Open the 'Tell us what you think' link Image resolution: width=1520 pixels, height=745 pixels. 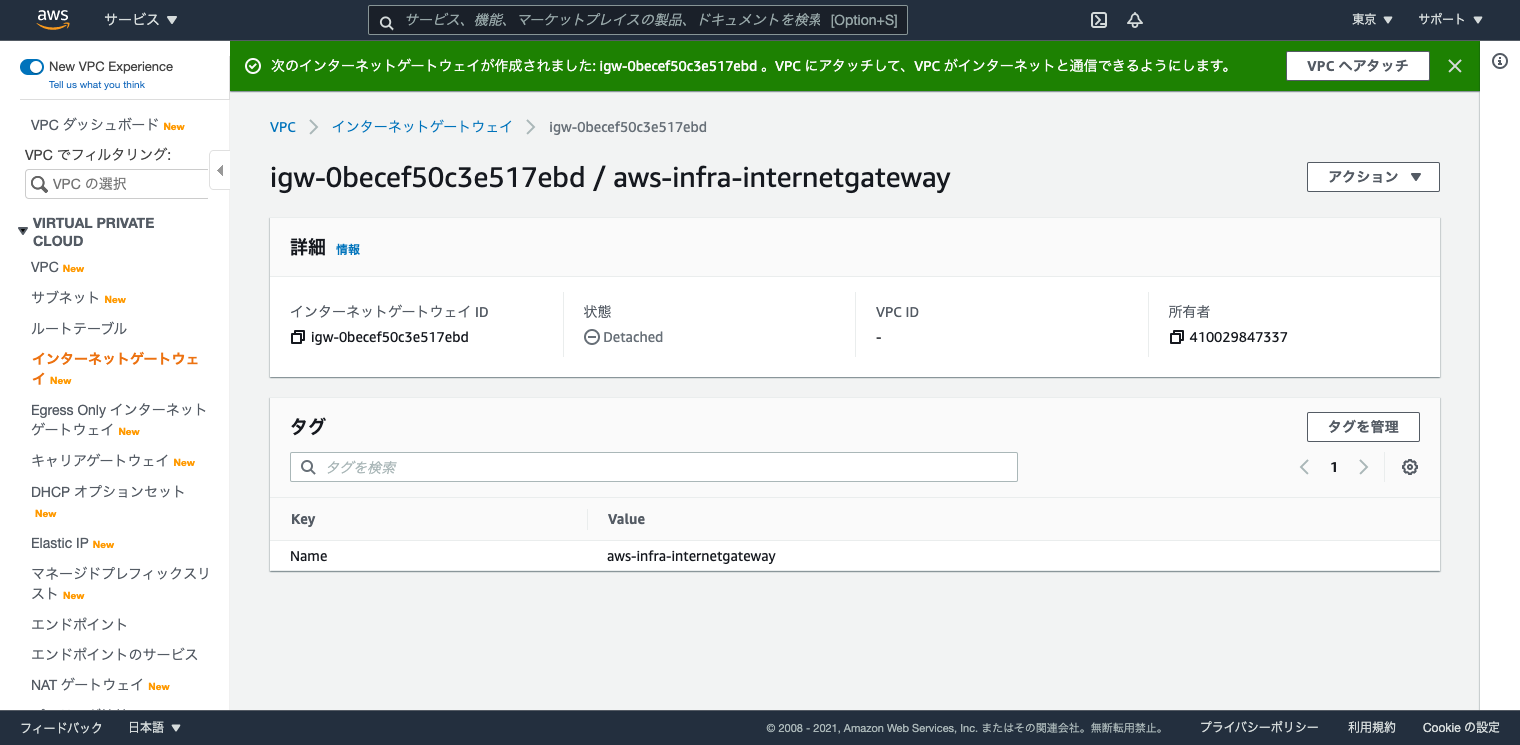pyautogui.click(x=97, y=85)
